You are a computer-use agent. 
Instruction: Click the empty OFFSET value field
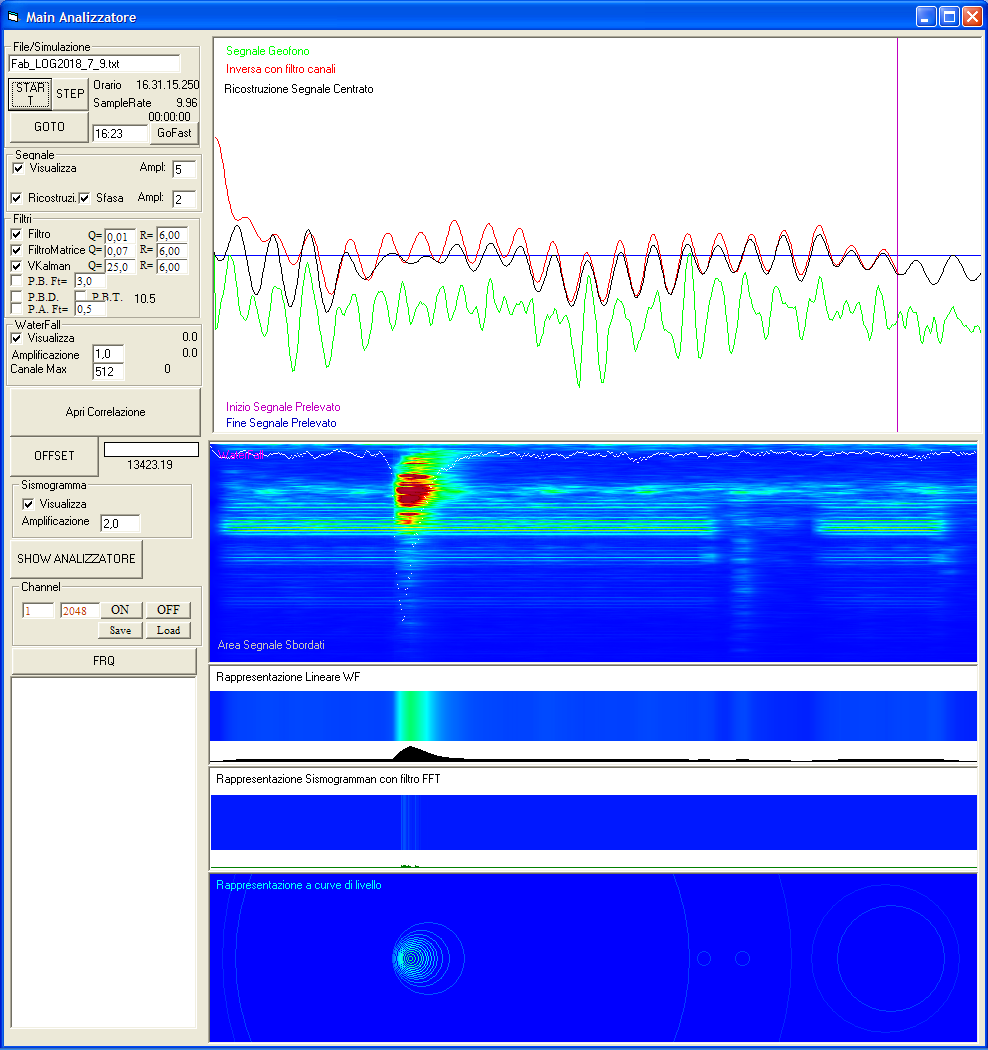pyautogui.click(x=151, y=449)
